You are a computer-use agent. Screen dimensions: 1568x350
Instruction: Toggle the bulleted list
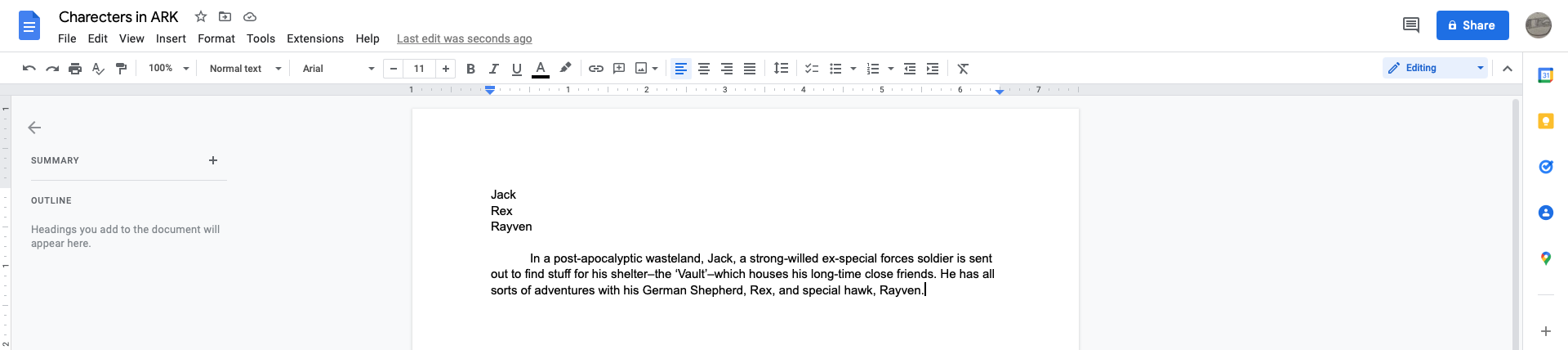[x=835, y=69]
